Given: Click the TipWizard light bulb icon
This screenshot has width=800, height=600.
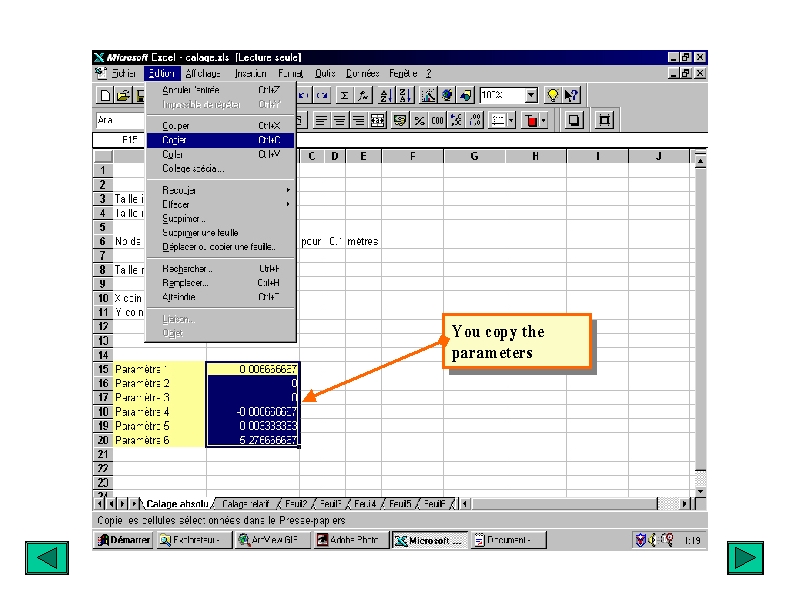Looking at the screenshot, I should coord(553,95).
